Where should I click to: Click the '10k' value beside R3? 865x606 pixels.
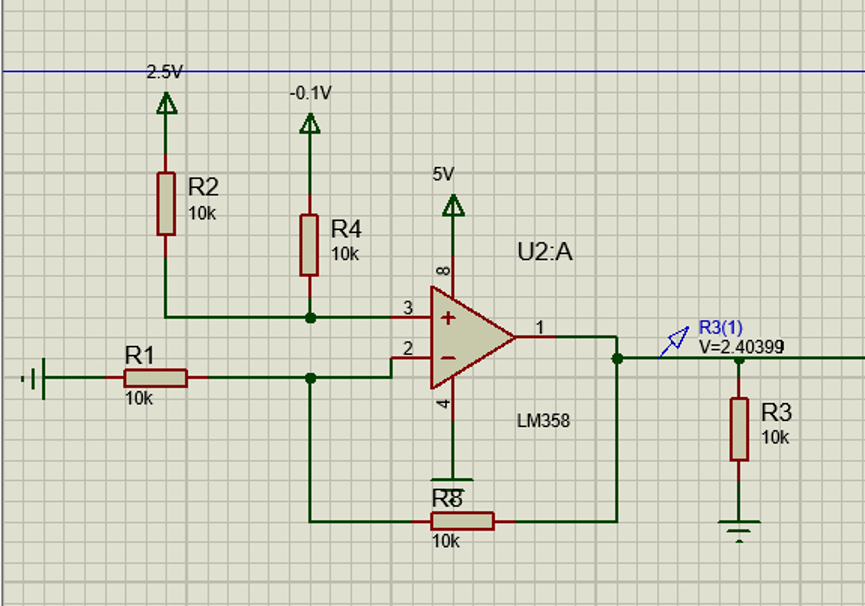click(x=775, y=437)
